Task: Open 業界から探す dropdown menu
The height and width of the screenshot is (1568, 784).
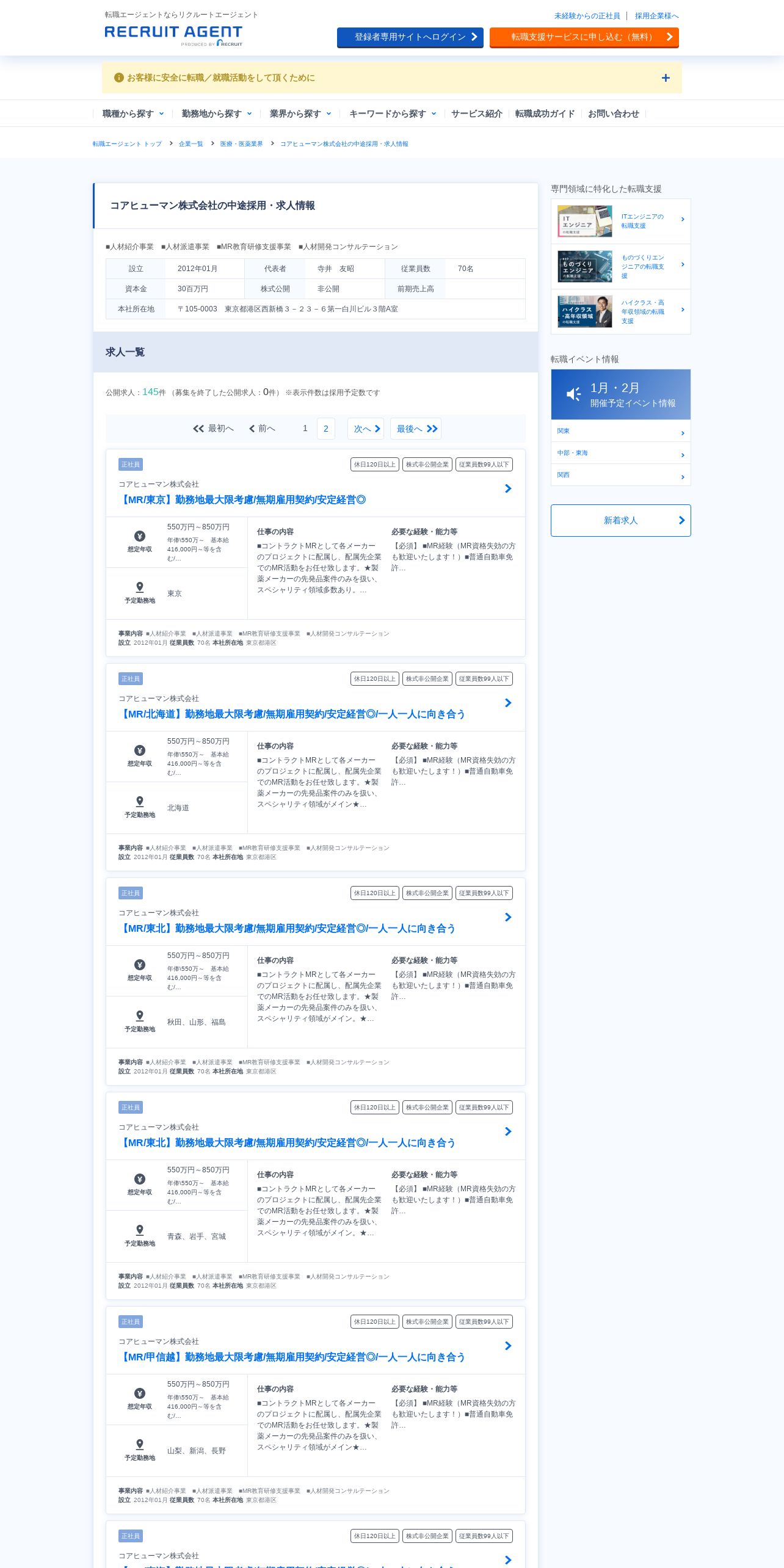Action: 300,114
